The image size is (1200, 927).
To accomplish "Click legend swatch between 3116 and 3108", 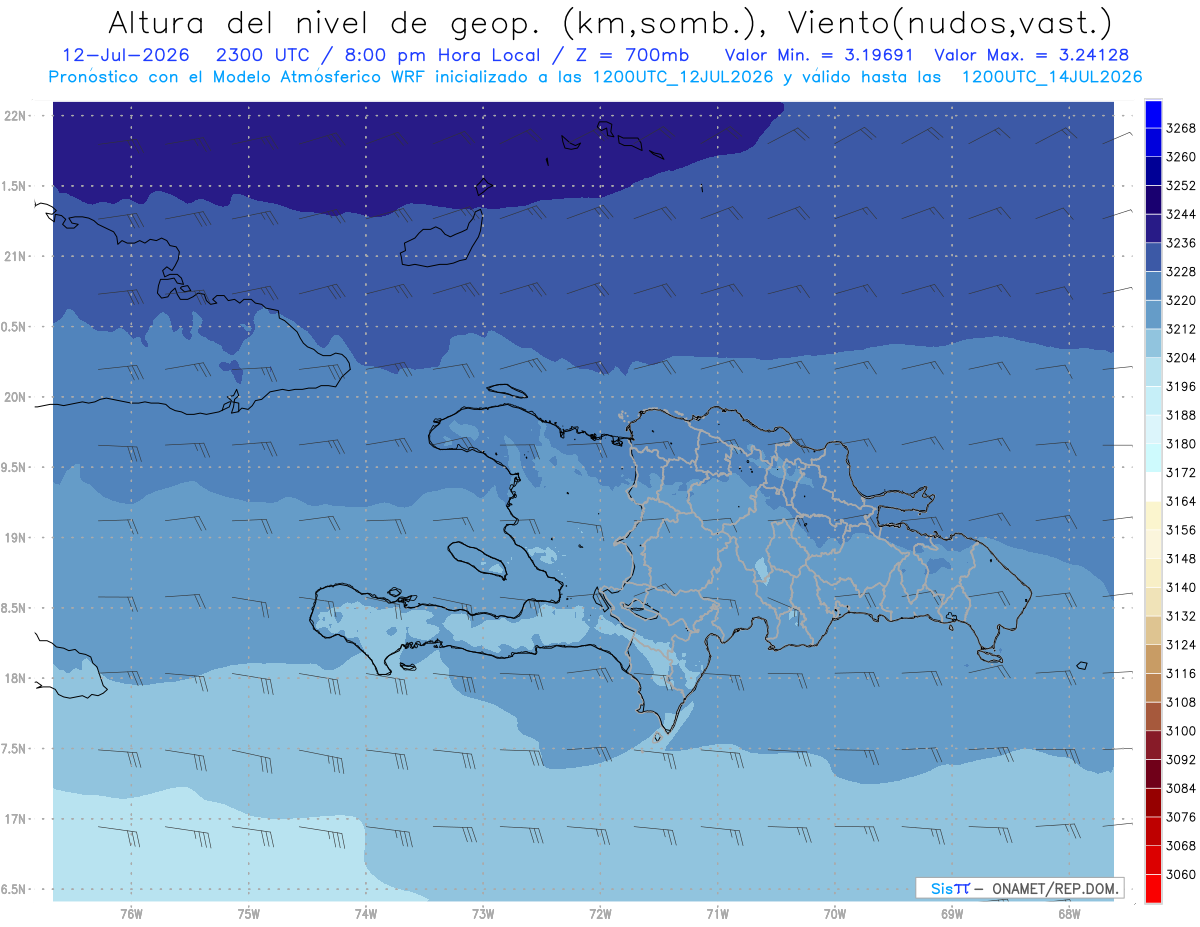I will (x=1153, y=687).
